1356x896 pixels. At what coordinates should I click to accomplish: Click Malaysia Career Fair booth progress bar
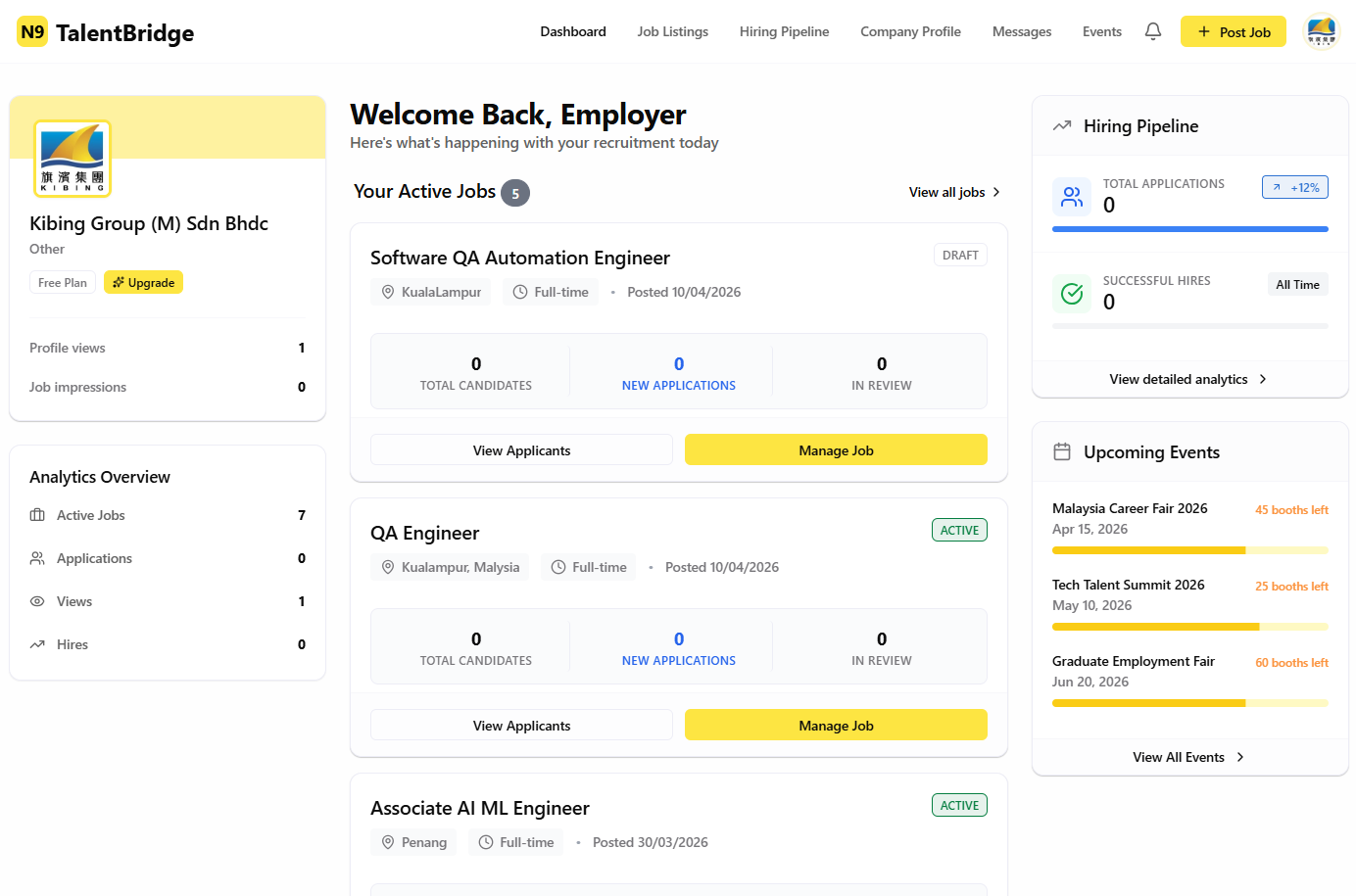pos(1189,550)
